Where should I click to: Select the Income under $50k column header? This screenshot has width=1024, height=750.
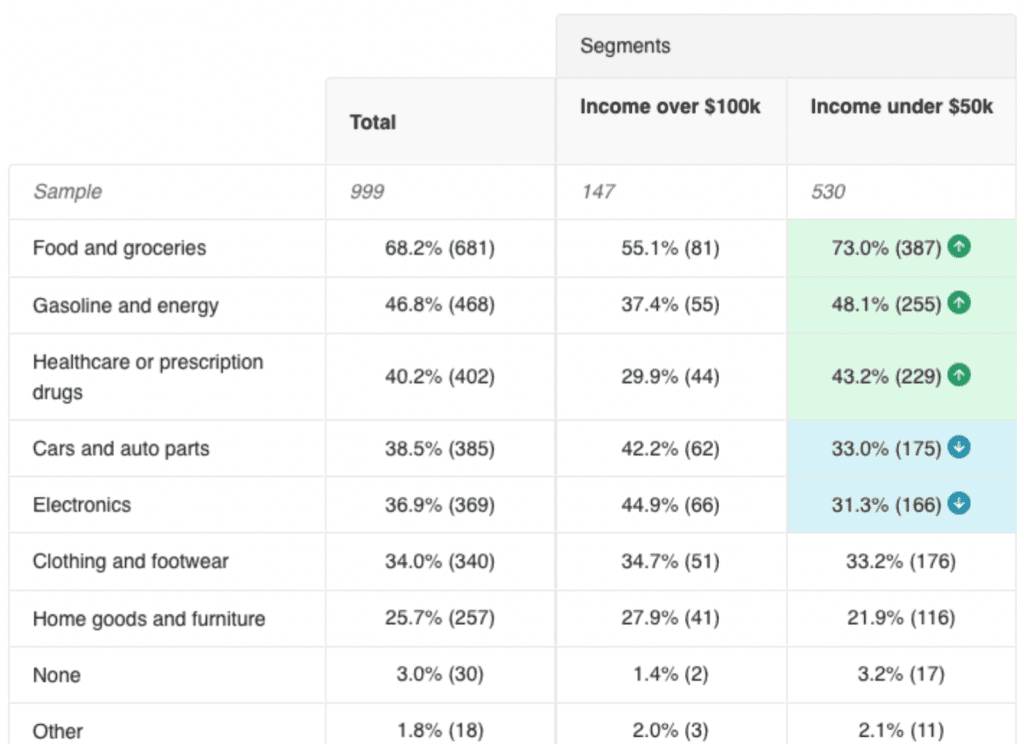coord(901,106)
